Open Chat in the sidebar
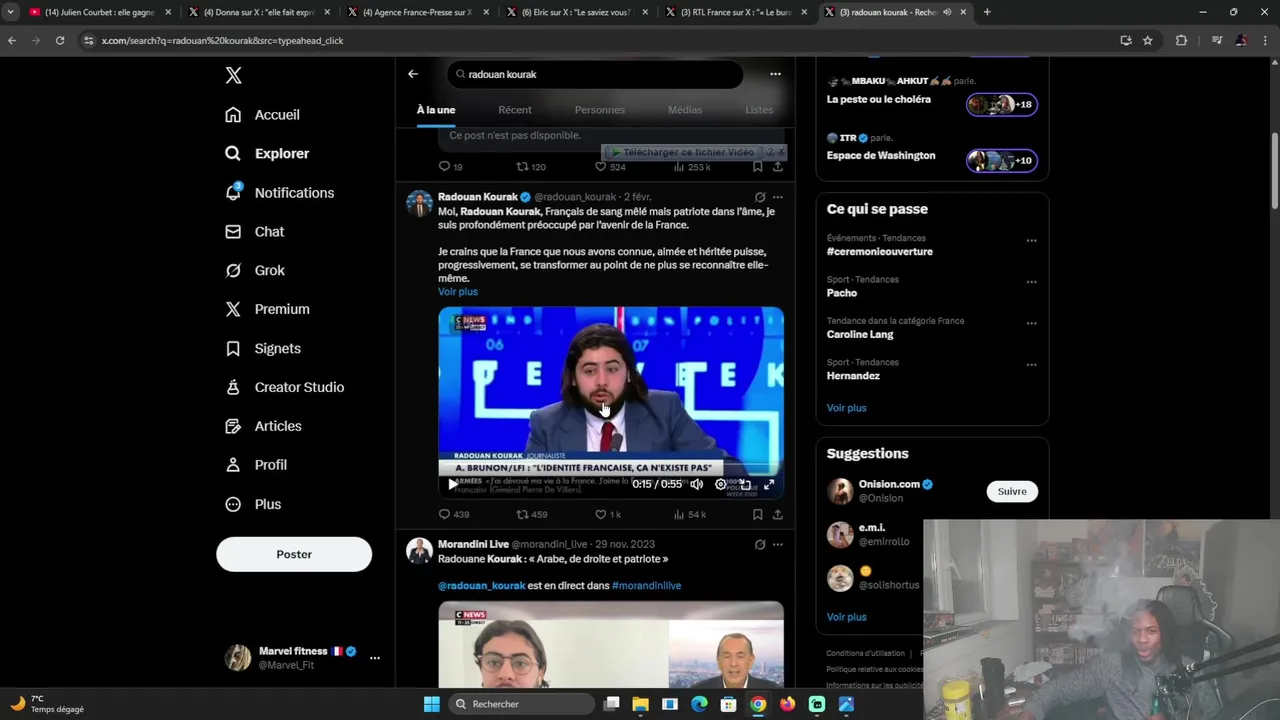 (x=255, y=231)
